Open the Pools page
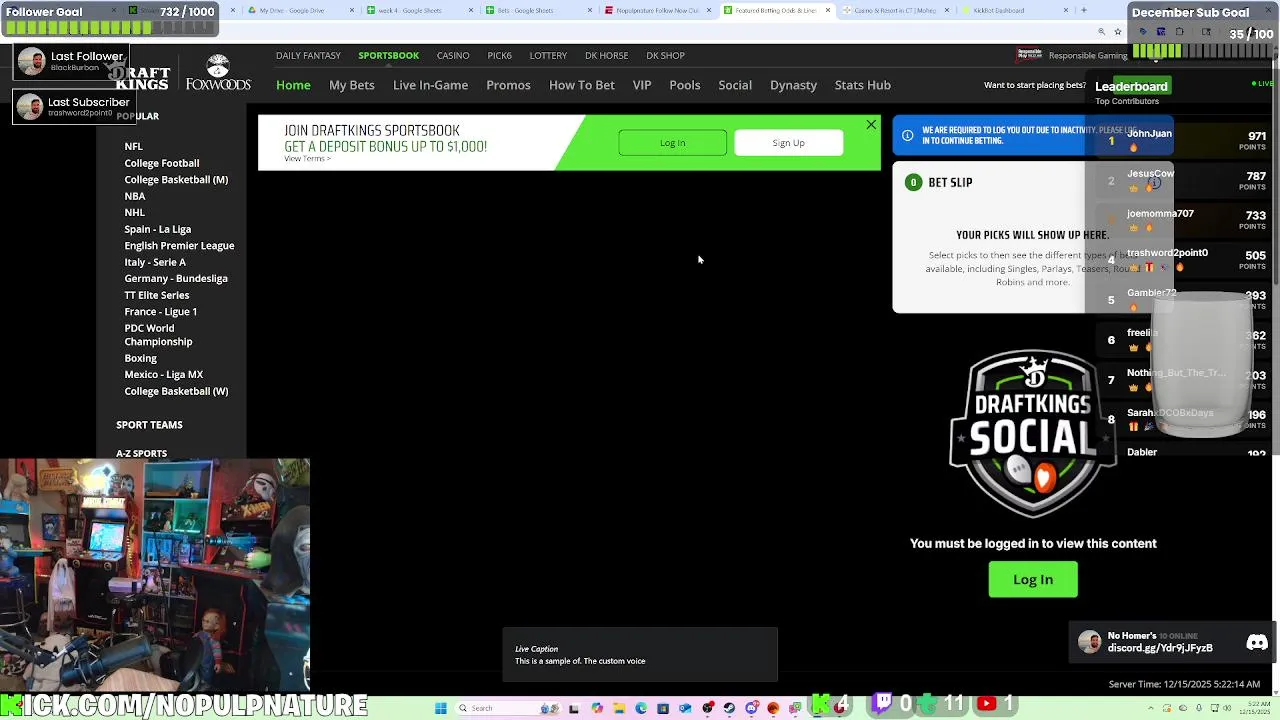Image resolution: width=1280 pixels, height=720 pixels. pos(685,85)
